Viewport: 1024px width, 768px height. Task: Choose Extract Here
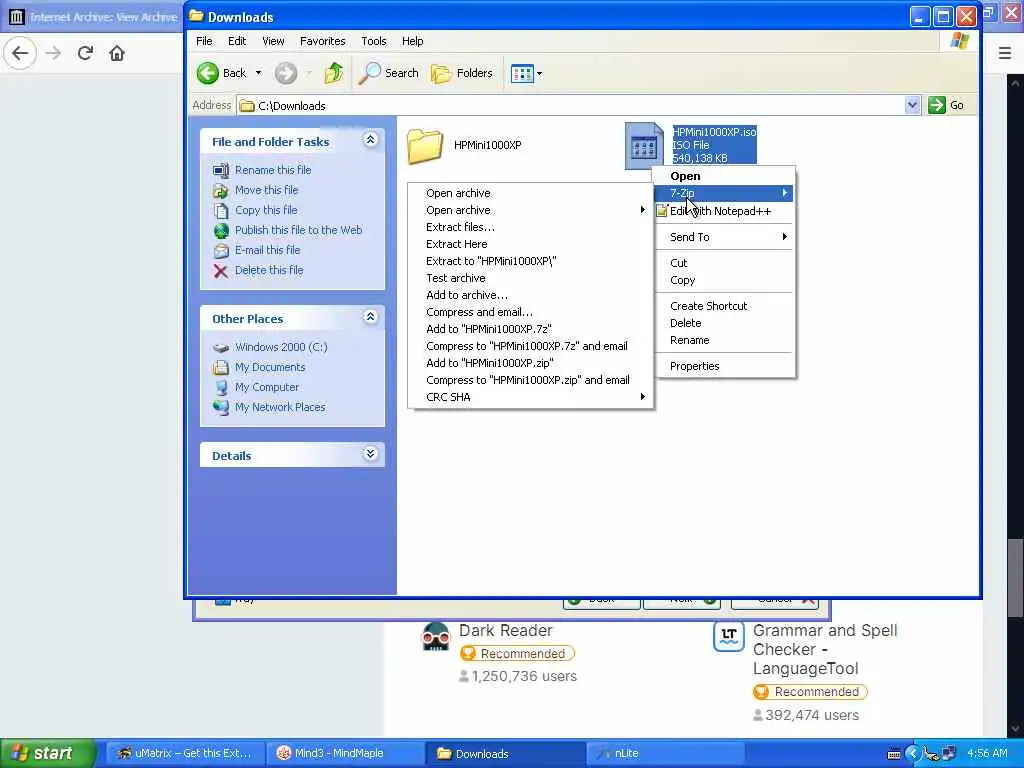point(531,244)
